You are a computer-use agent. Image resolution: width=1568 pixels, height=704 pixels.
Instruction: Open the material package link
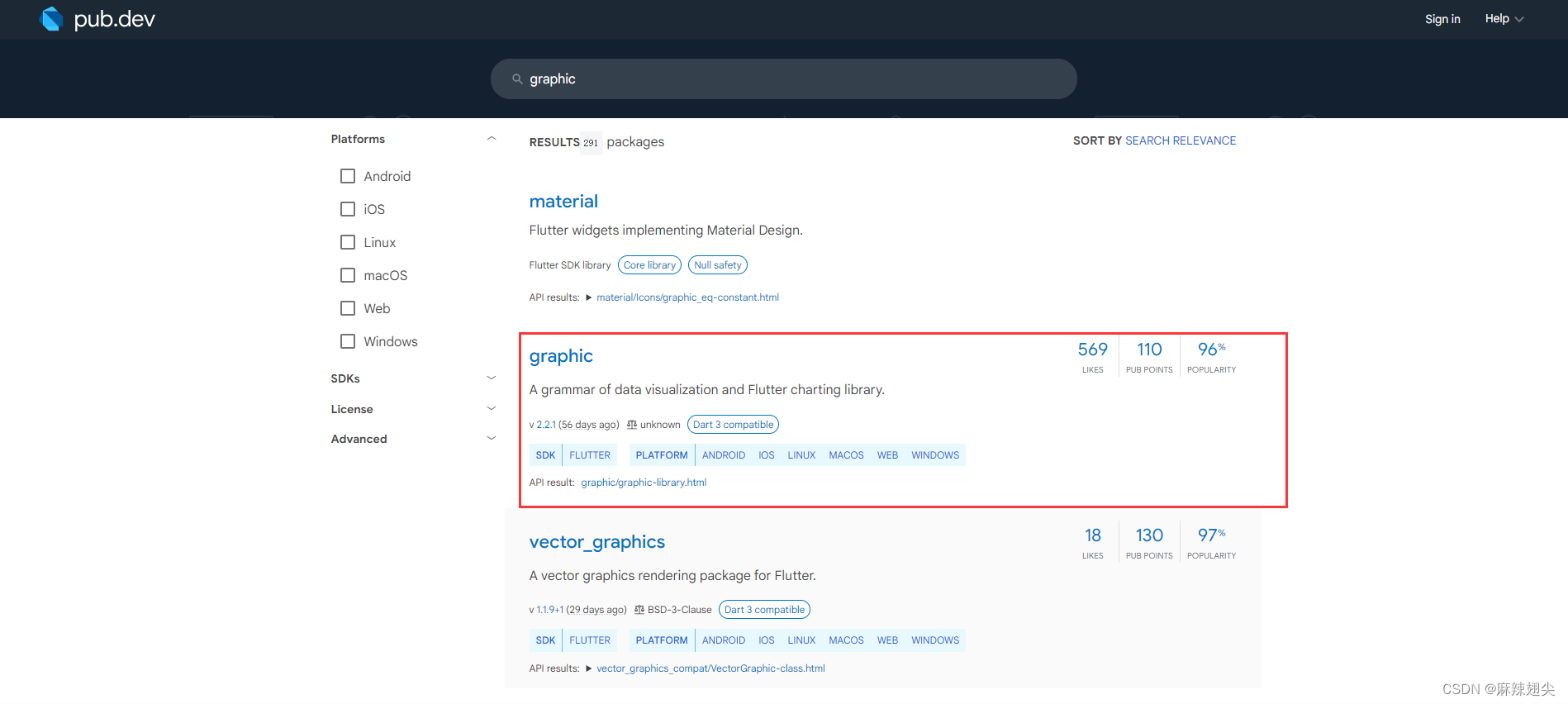coord(563,202)
